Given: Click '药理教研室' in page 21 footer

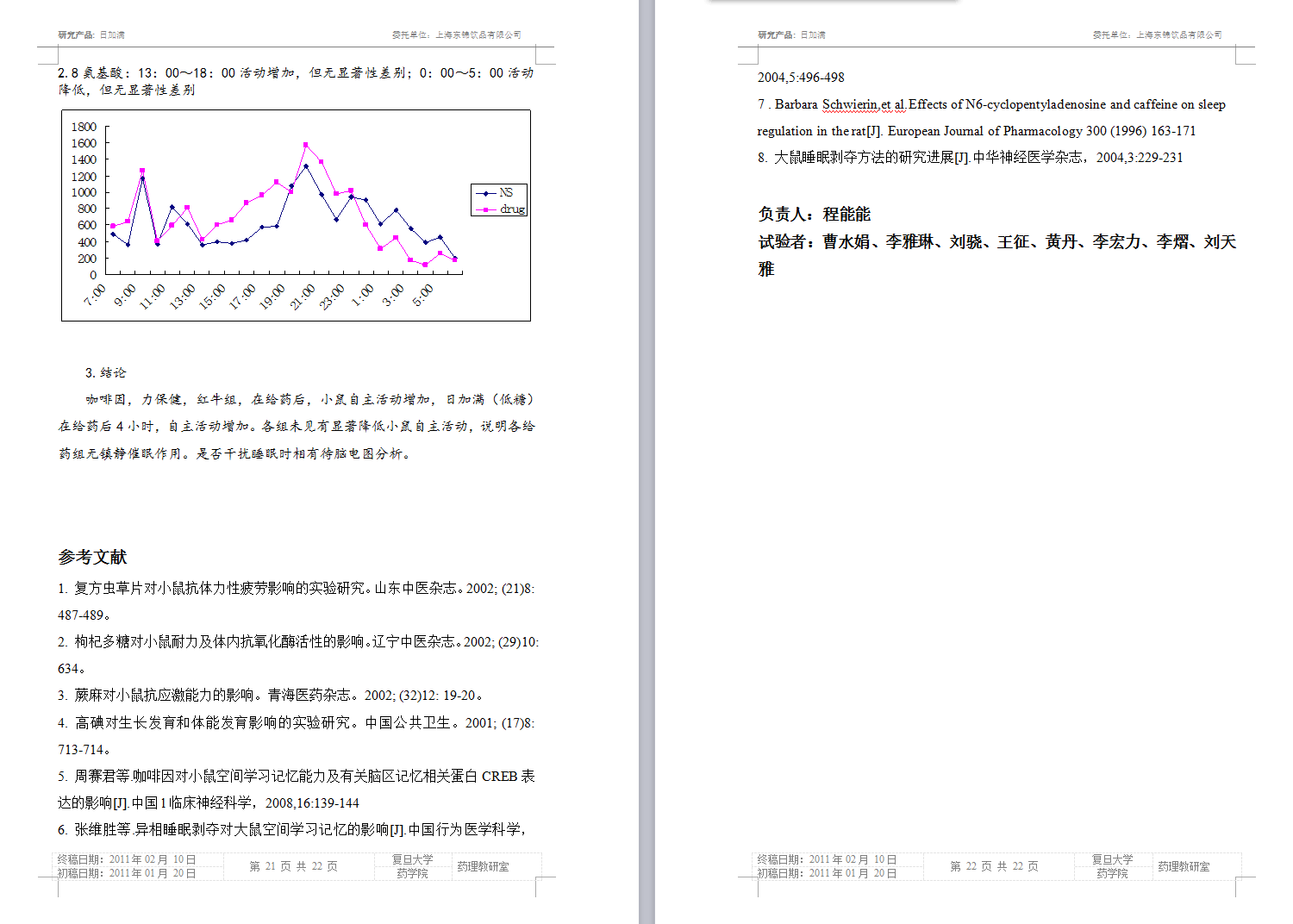Looking at the screenshot, I should 484,866.
